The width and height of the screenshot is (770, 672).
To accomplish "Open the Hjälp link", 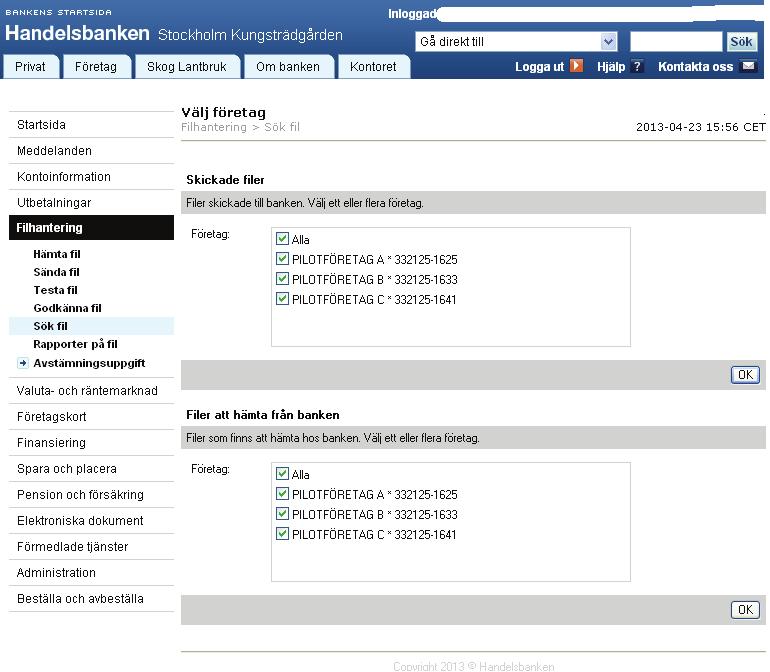I will [611, 67].
